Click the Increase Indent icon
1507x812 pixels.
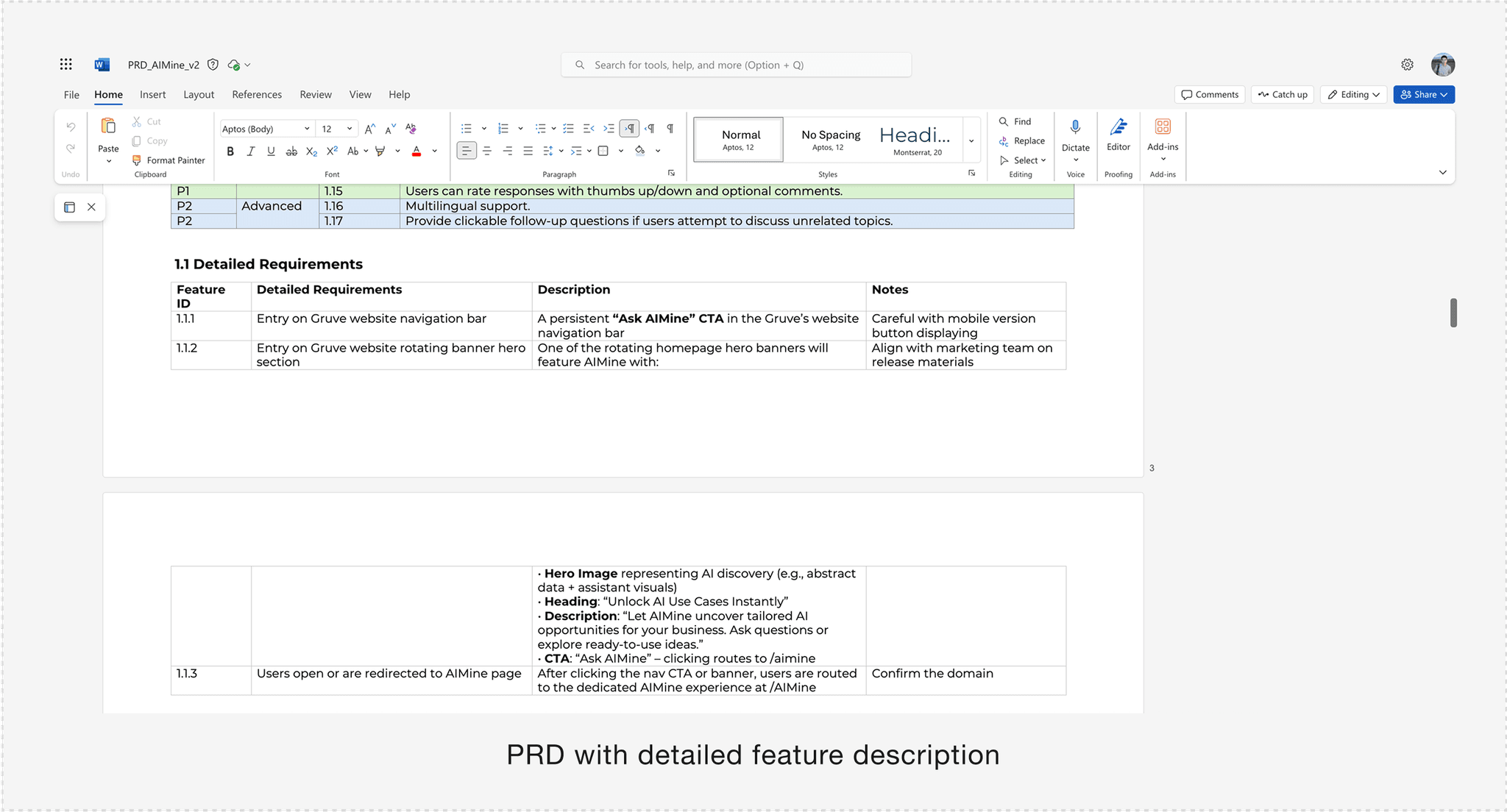(609, 129)
